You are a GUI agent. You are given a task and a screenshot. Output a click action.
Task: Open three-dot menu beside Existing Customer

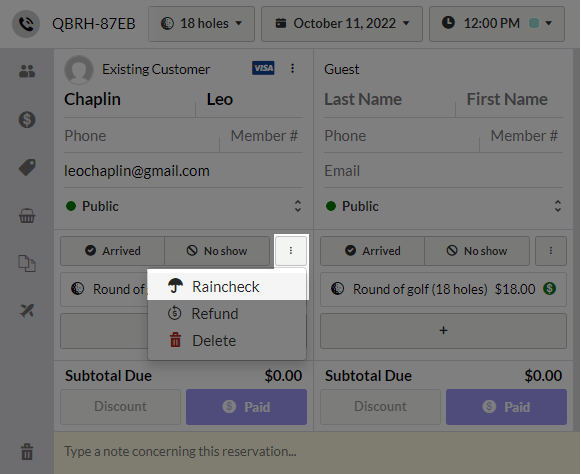point(292,68)
